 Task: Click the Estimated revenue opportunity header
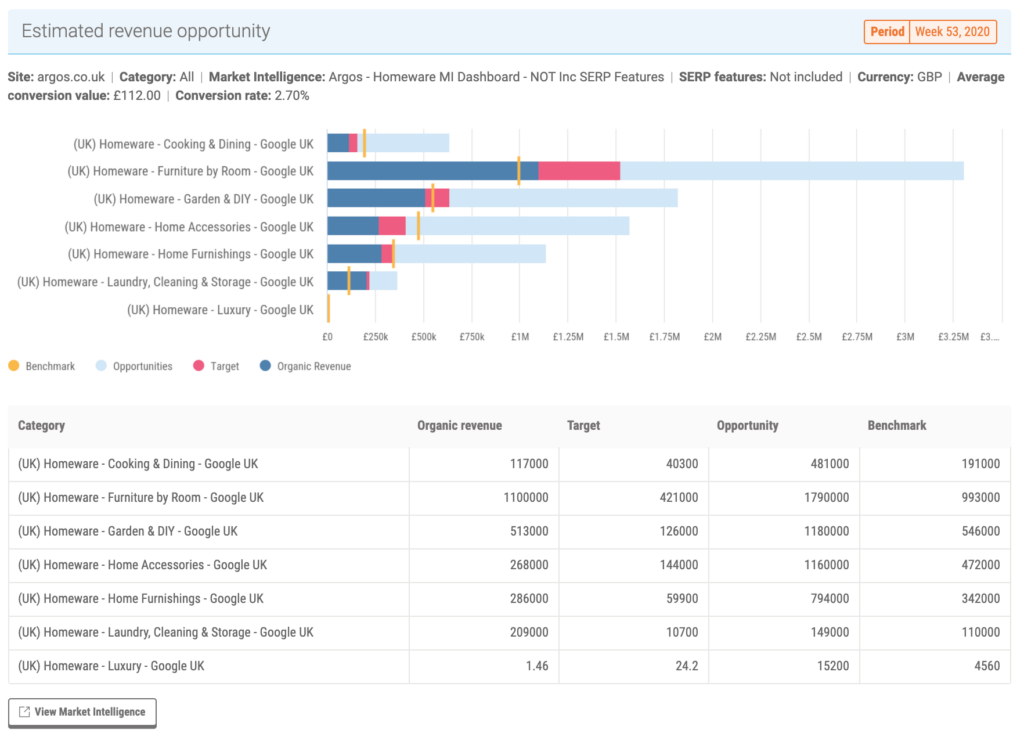pyautogui.click(x=145, y=31)
